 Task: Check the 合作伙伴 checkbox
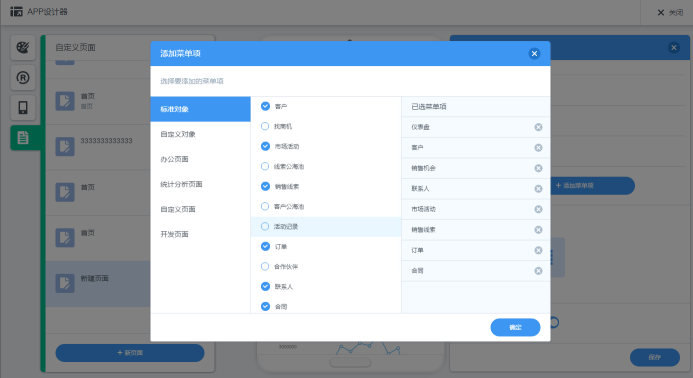265,267
